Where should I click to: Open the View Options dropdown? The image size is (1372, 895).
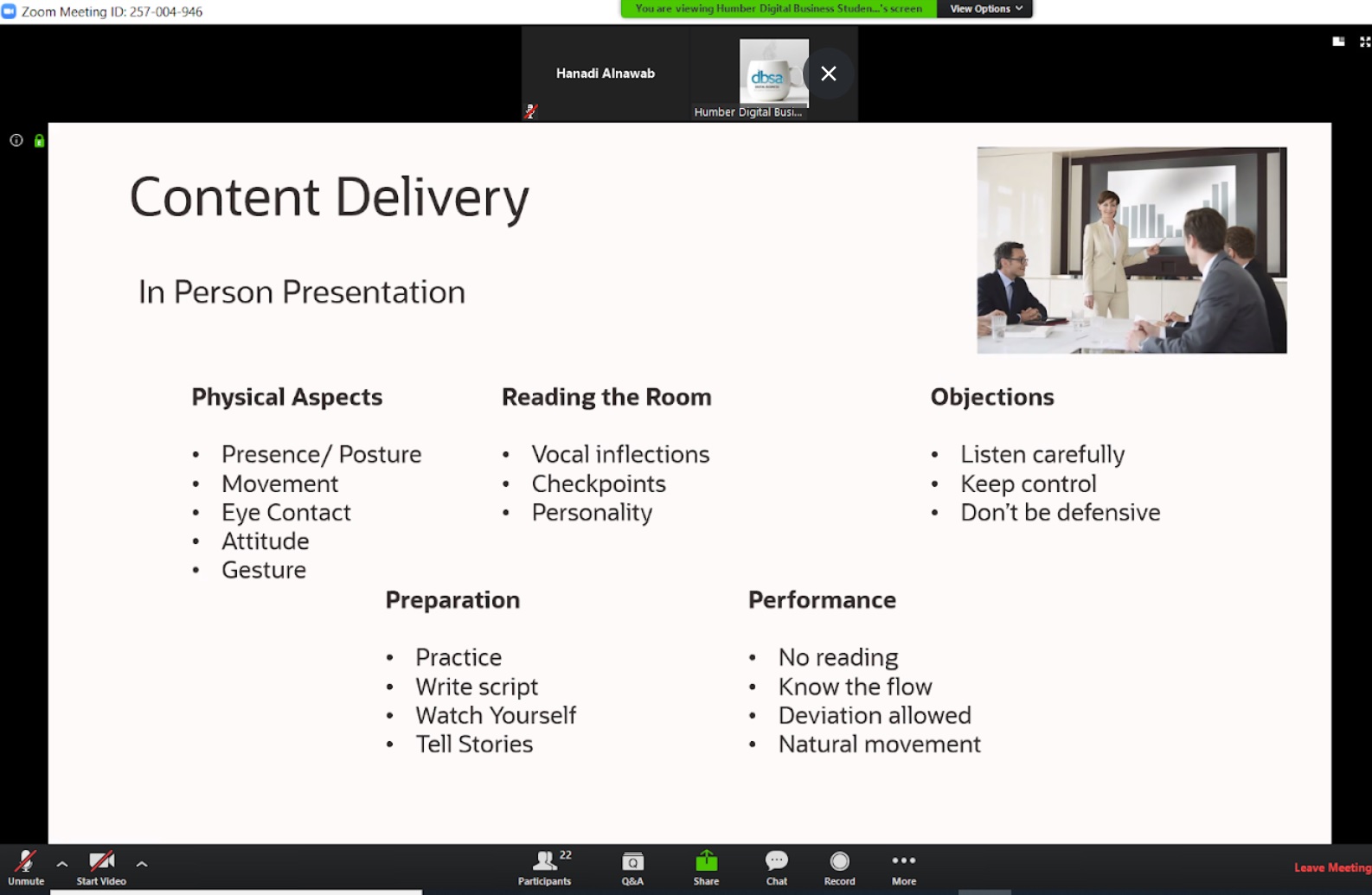click(x=985, y=9)
